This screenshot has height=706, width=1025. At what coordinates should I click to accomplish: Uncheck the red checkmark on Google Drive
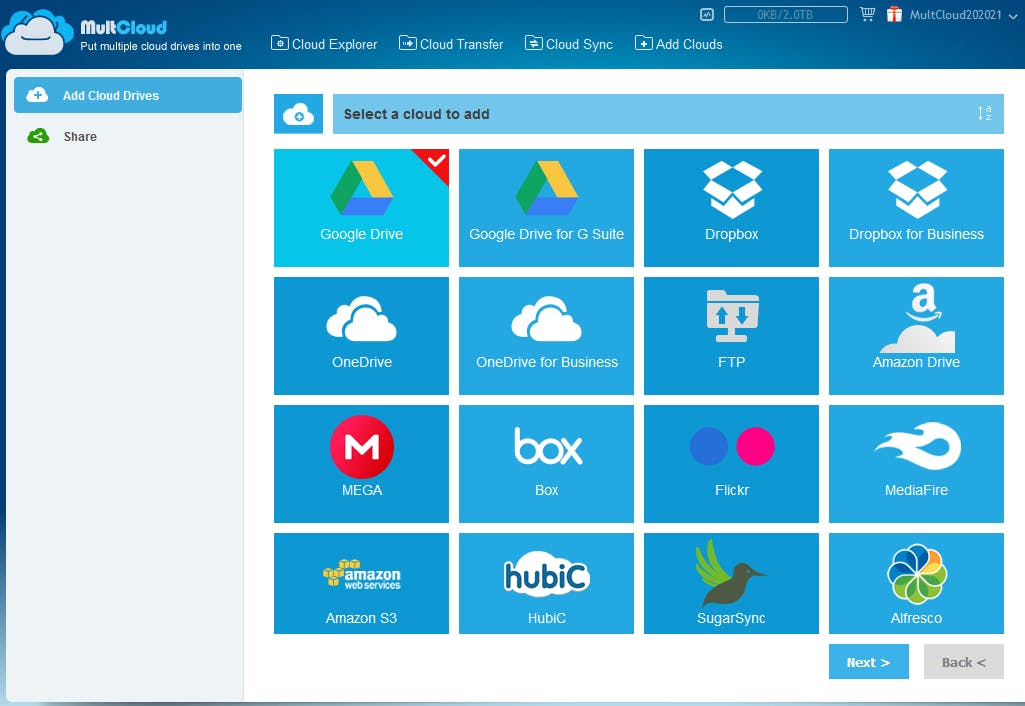(x=434, y=162)
